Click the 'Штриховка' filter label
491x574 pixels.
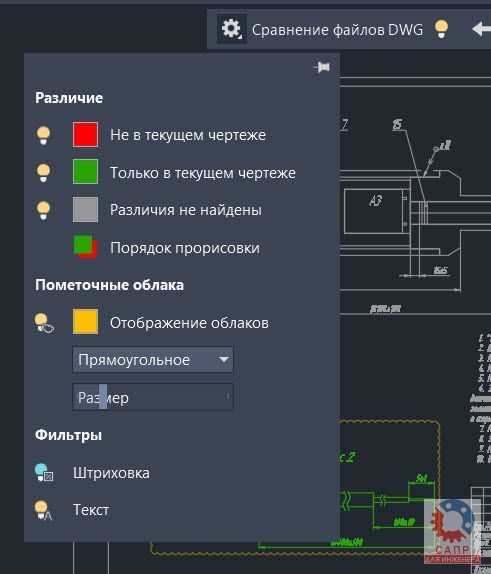[x=111, y=473]
